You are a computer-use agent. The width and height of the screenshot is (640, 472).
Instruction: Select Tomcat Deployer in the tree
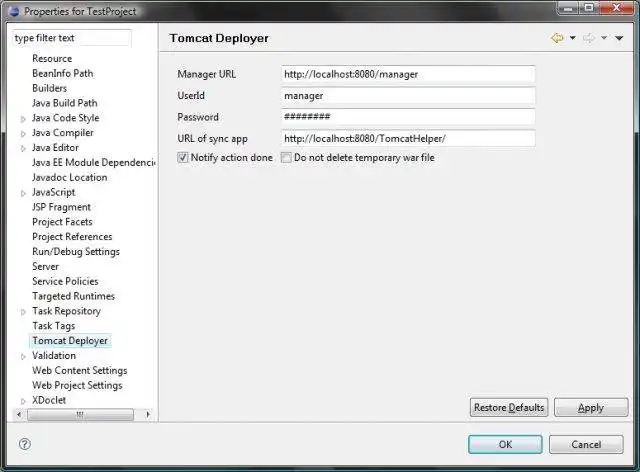click(70, 341)
